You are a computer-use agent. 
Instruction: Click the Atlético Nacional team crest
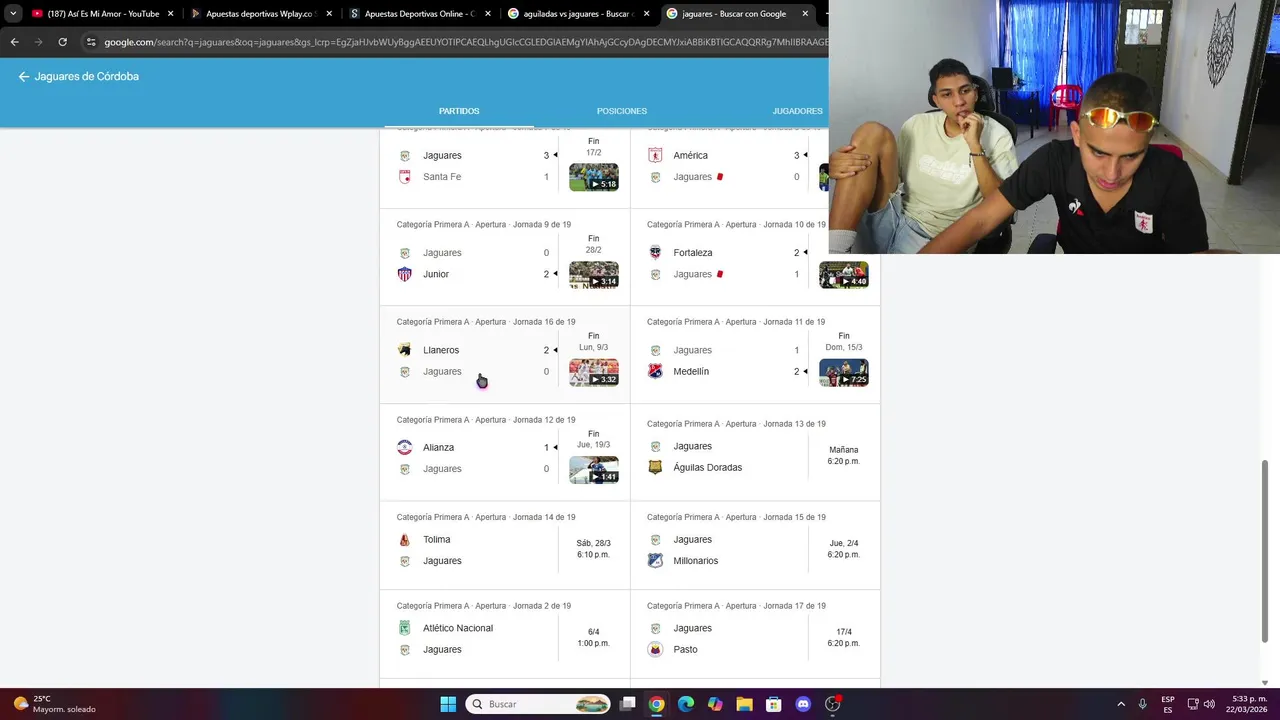coord(405,628)
